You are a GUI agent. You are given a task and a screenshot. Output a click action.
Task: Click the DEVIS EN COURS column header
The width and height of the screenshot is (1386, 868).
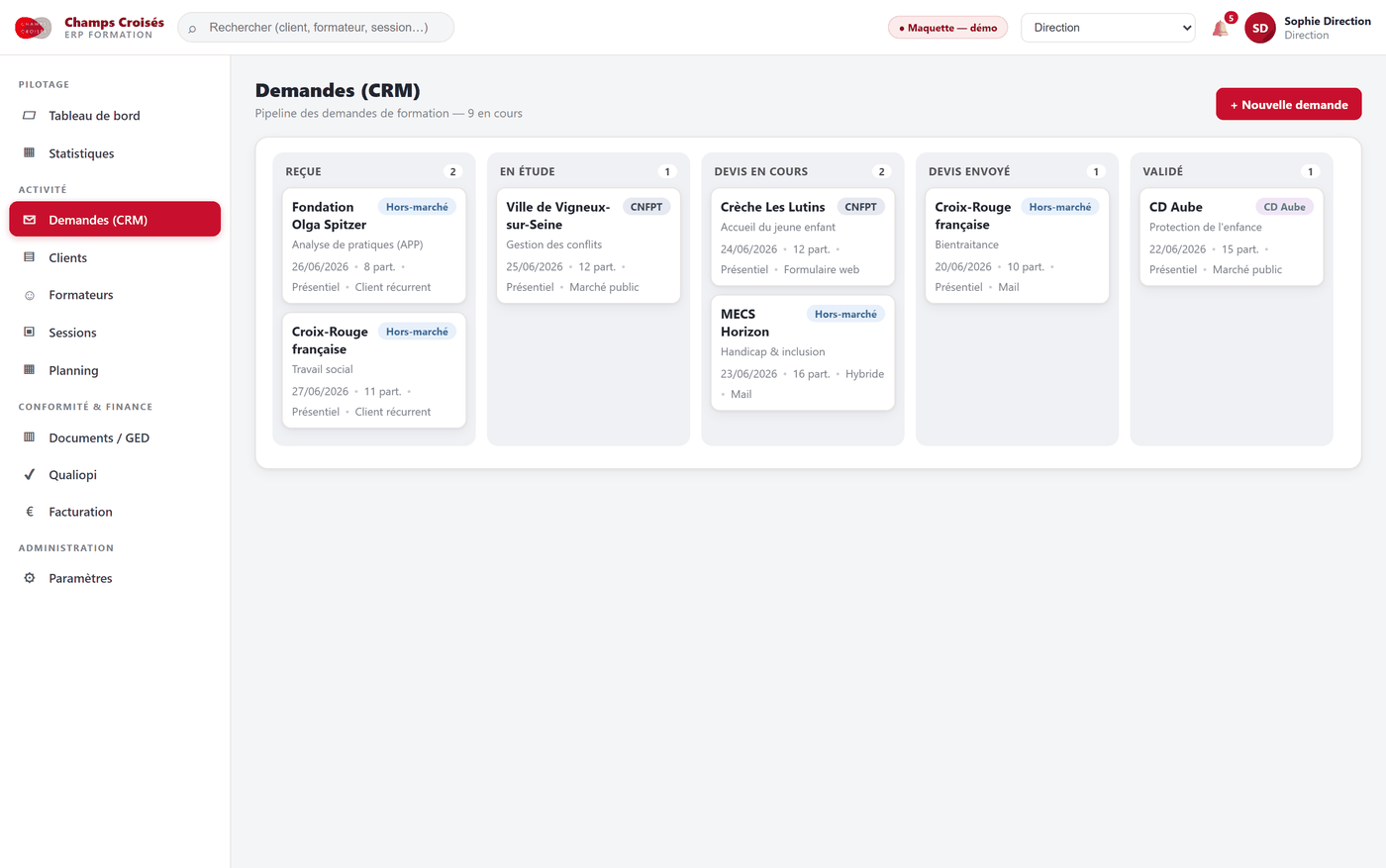(760, 171)
